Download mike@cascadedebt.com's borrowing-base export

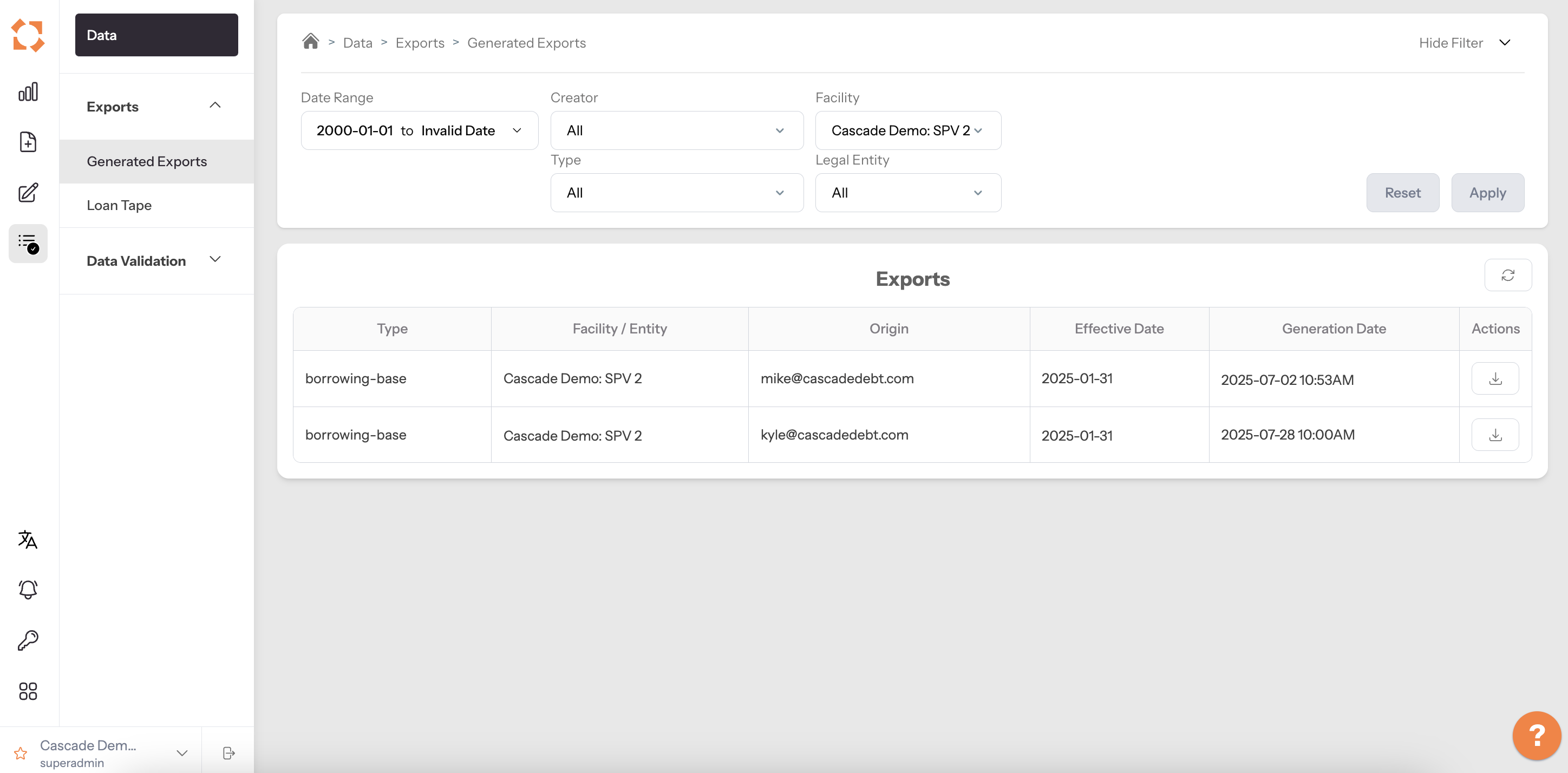click(1494, 378)
